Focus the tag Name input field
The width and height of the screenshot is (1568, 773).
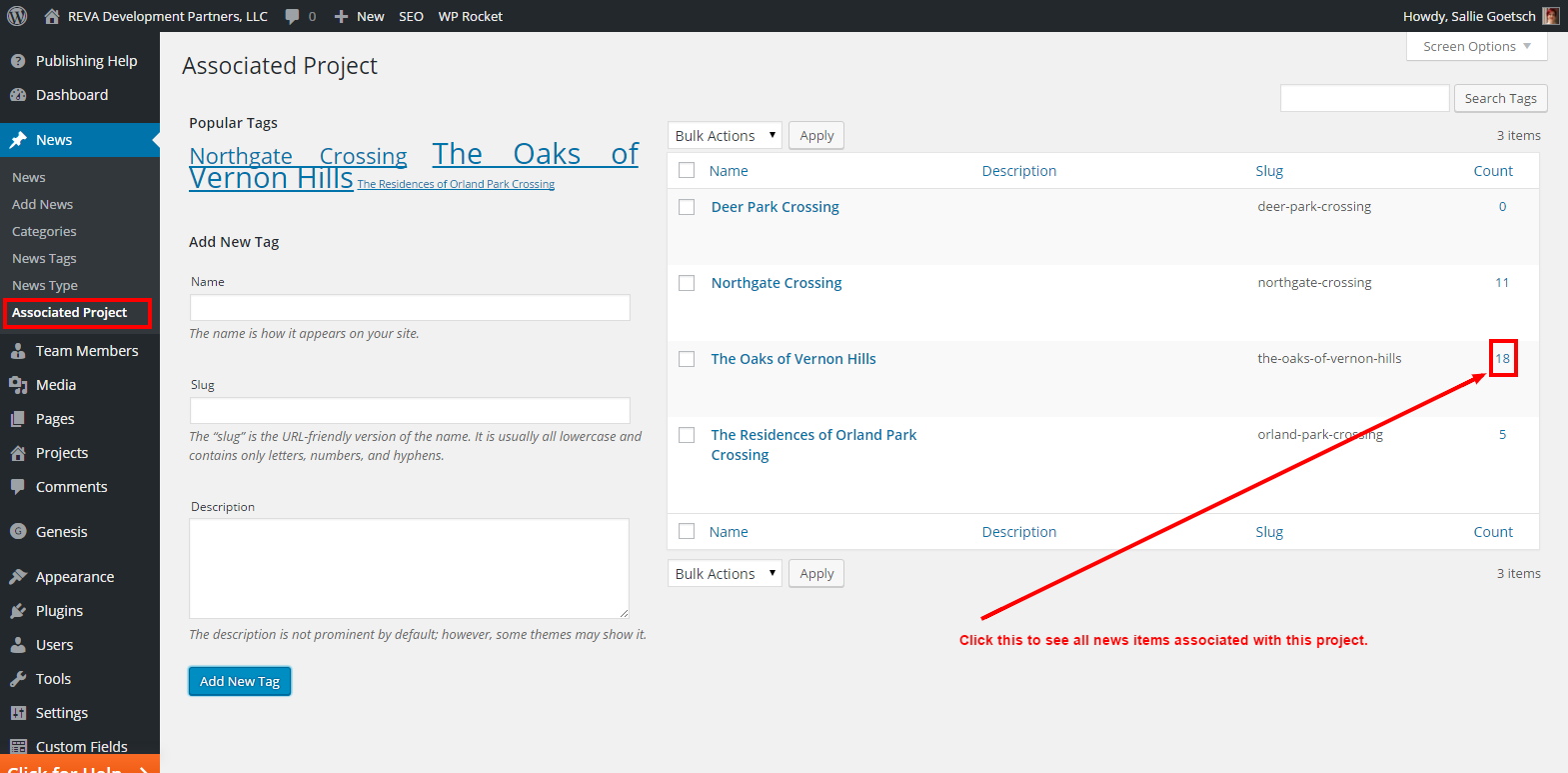(x=410, y=307)
